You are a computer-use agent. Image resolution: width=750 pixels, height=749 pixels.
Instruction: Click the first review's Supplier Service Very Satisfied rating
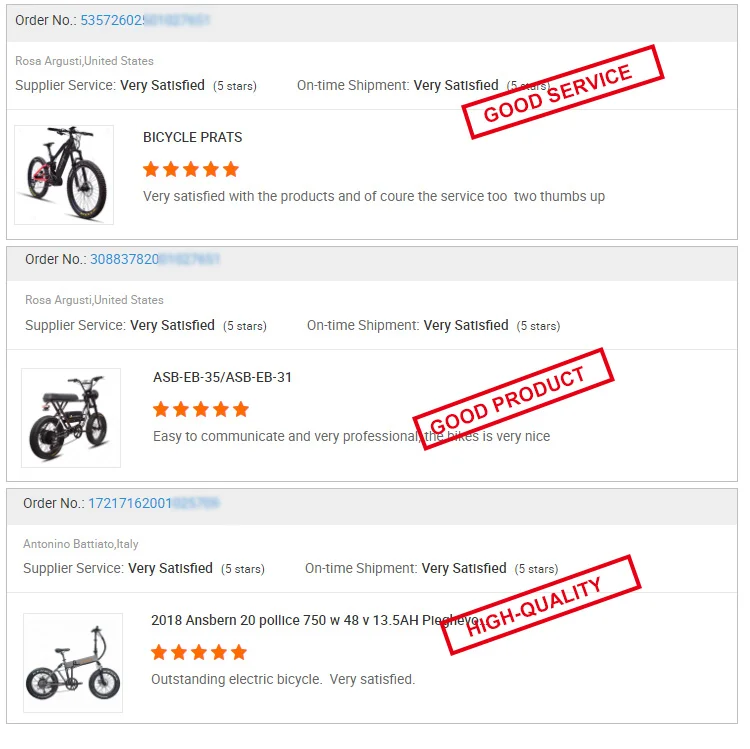pyautogui.click(x=162, y=85)
